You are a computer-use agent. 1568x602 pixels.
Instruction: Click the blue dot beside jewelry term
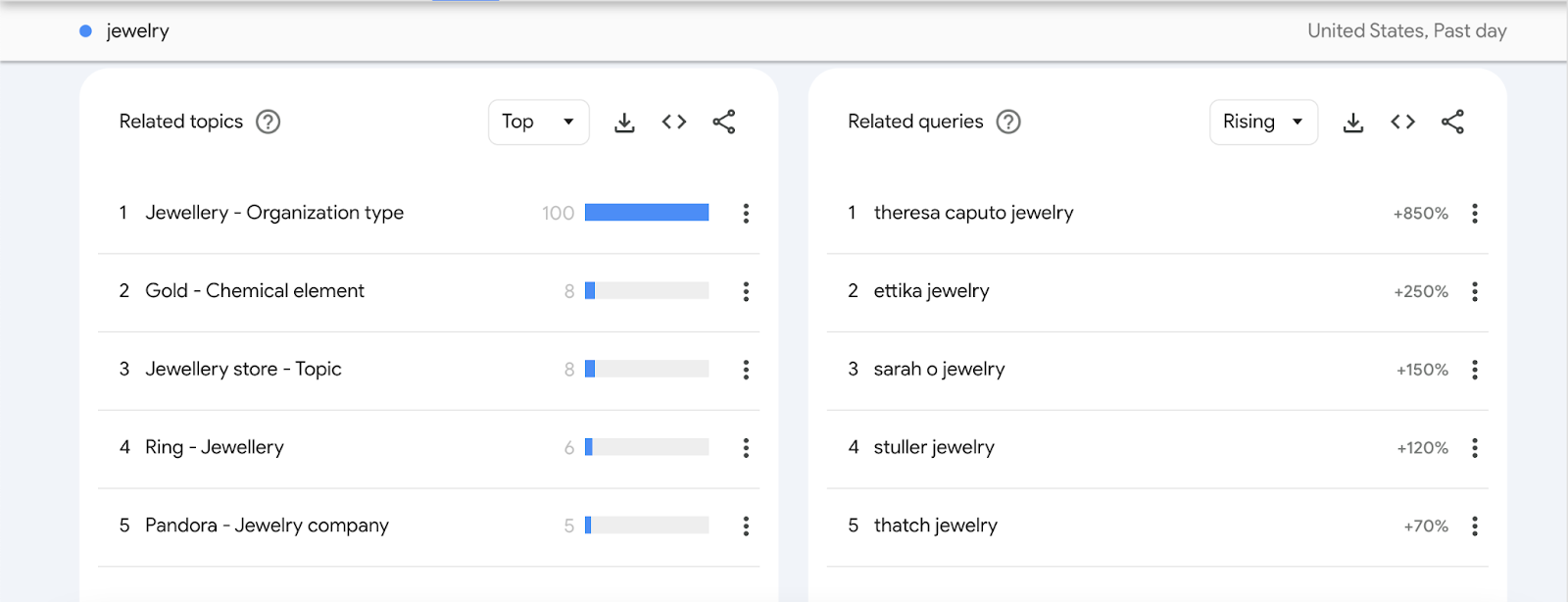[x=85, y=30]
